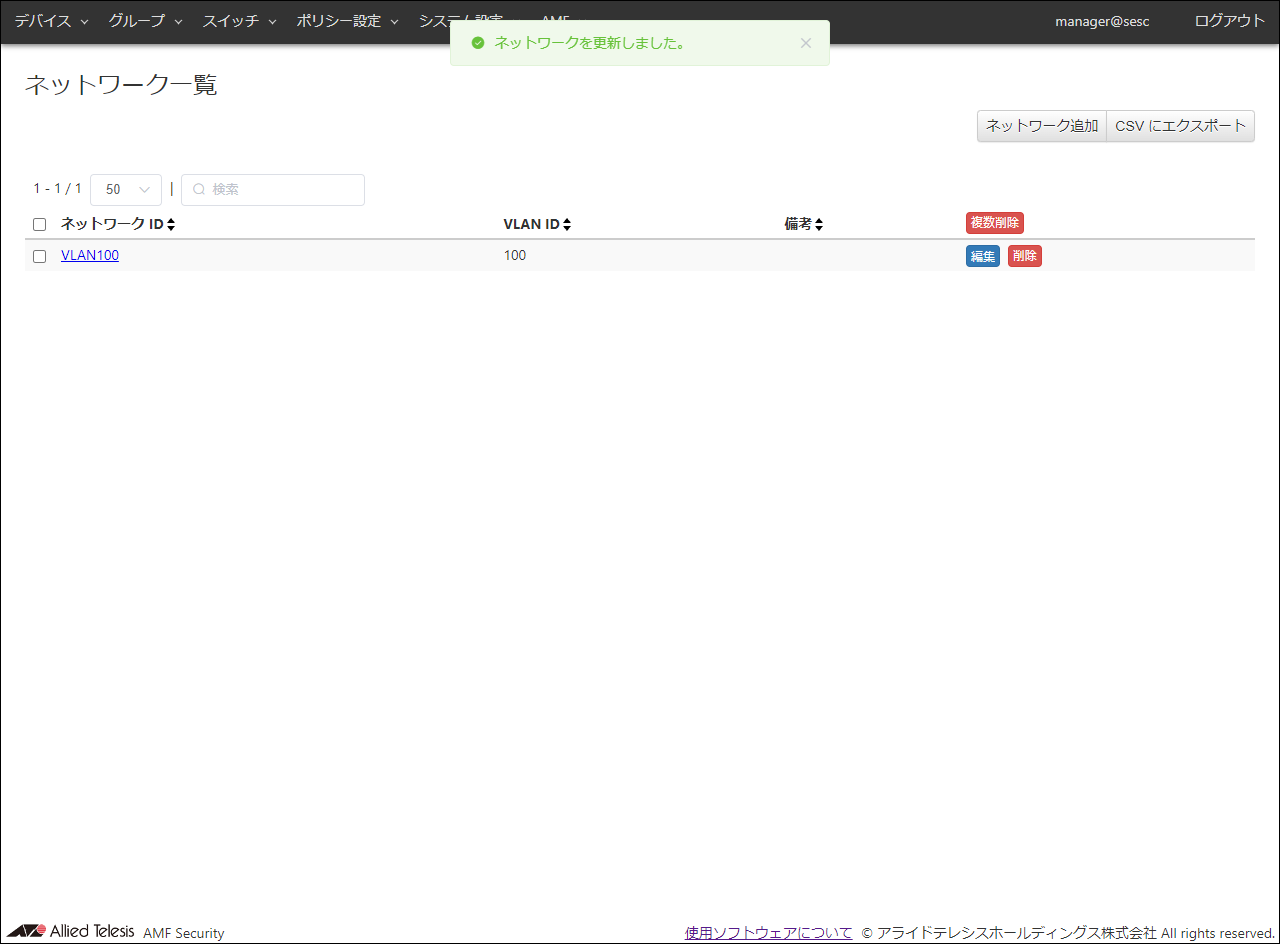
Task: Sort by 備考 column arrows
Action: [819, 225]
